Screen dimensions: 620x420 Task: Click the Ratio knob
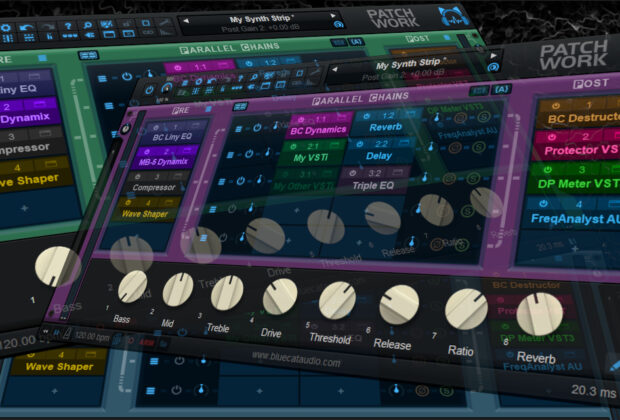pos(465,309)
